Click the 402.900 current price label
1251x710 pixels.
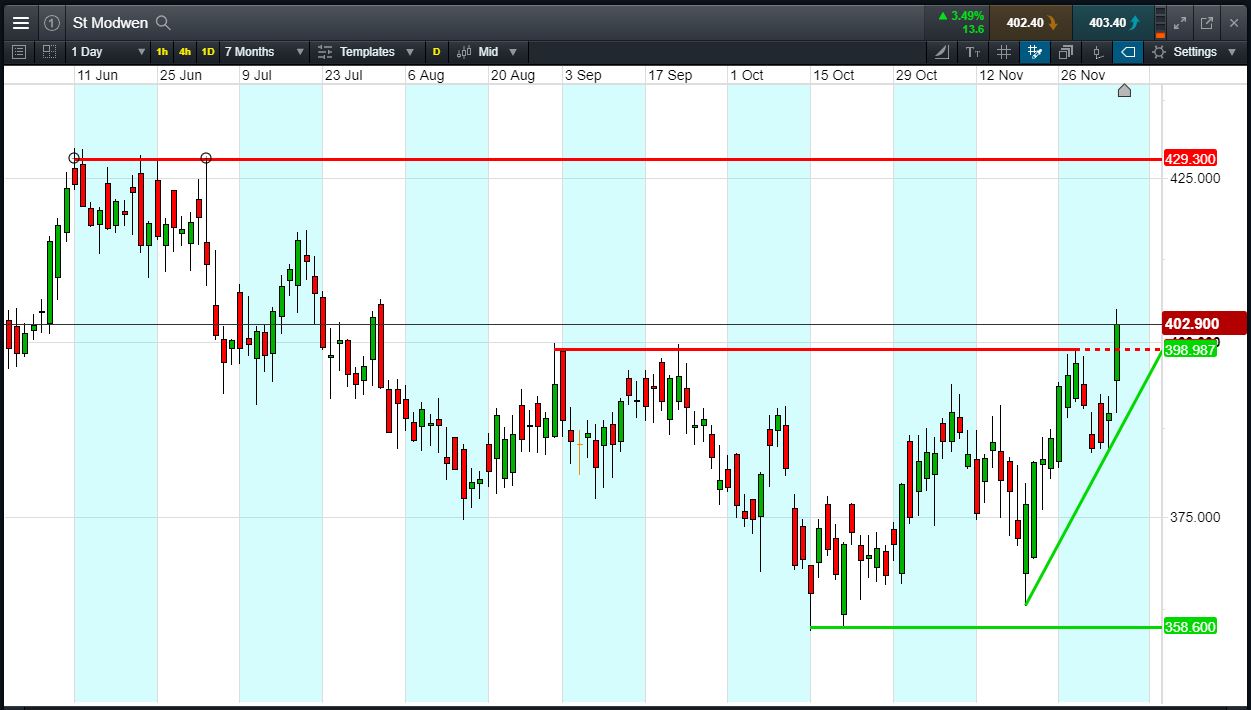point(1204,323)
